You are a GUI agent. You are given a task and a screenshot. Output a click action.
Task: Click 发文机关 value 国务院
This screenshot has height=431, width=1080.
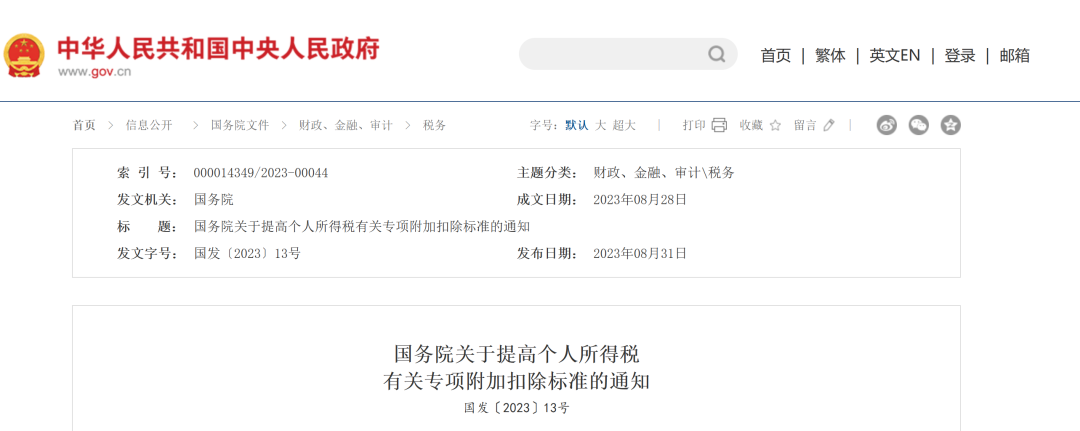tap(214, 200)
